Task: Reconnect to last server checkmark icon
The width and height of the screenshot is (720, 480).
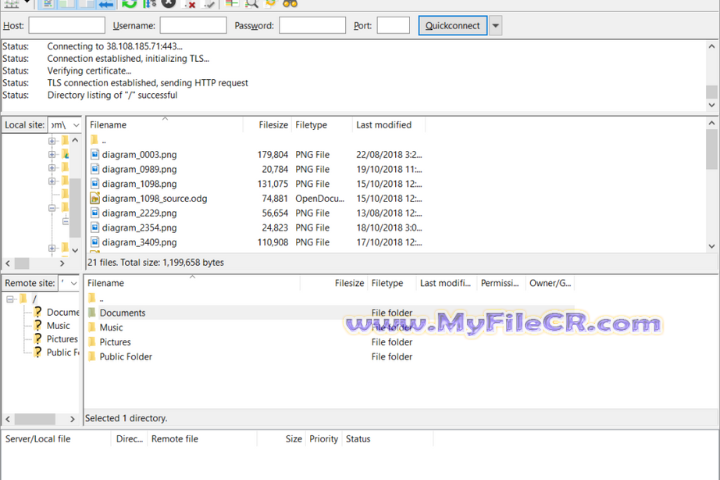Action: tap(209, 4)
